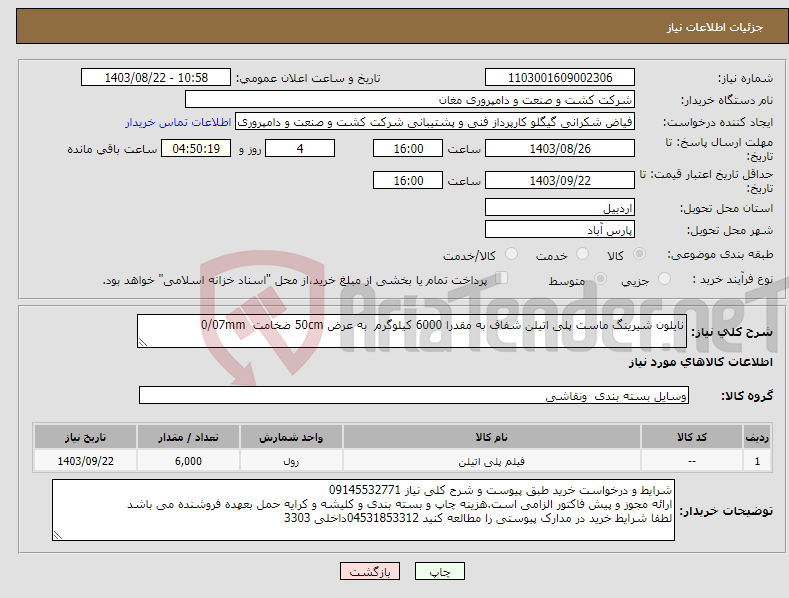789x598 pixels.
Task: Click the need number field 1103001609002306
Action: point(560,78)
